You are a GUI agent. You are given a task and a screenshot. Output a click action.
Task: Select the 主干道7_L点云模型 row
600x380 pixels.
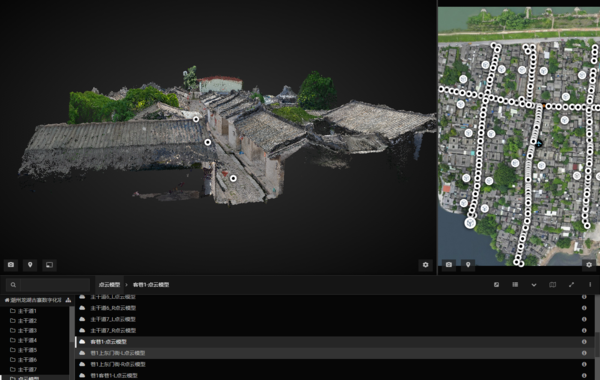click(x=334, y=319)
